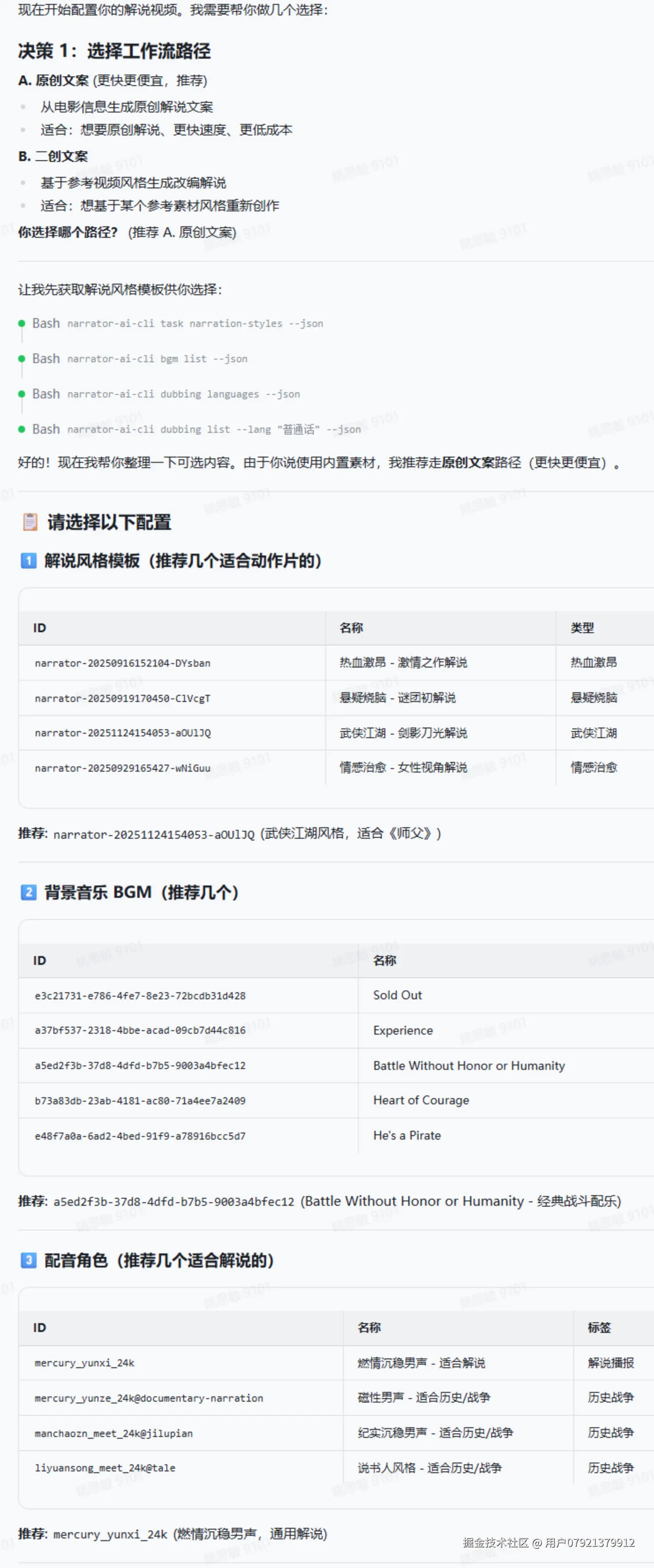Click ID narrator-20251124154053-aOUlJQ in style table

point(122,733)
